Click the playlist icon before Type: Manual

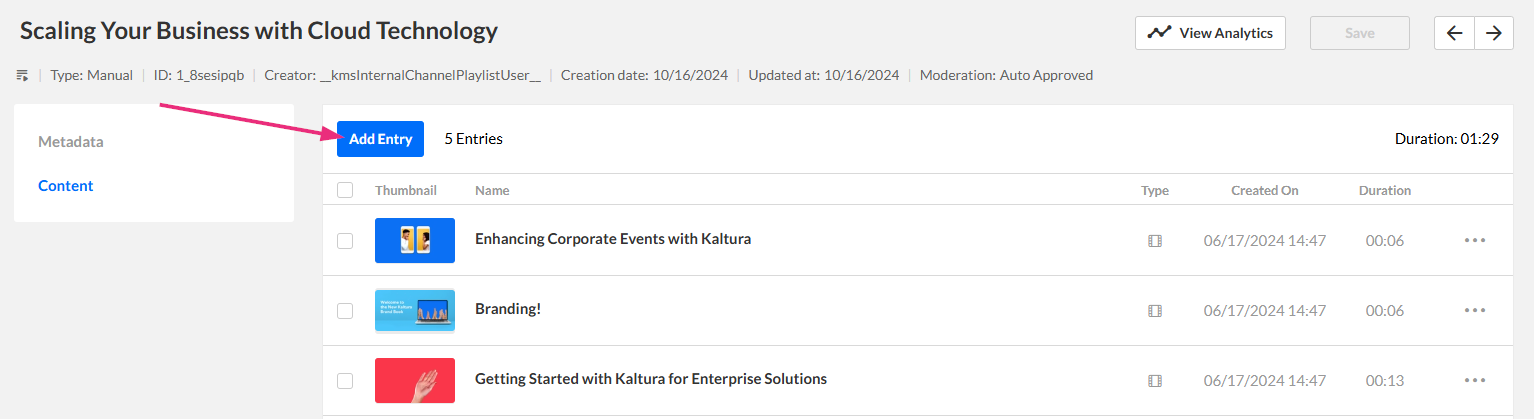22,75
